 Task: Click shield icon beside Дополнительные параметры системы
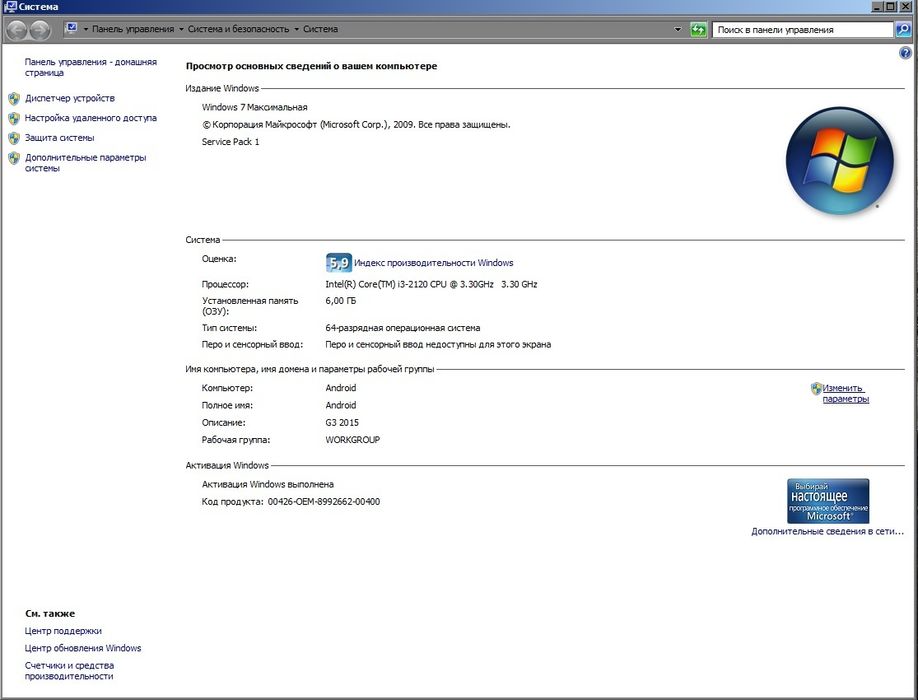coord(14,158)
